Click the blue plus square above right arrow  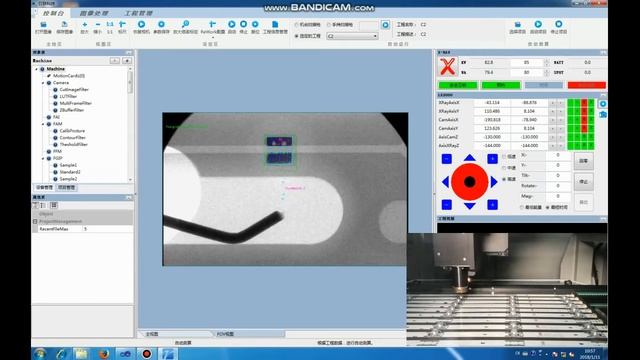click(492, 159)
